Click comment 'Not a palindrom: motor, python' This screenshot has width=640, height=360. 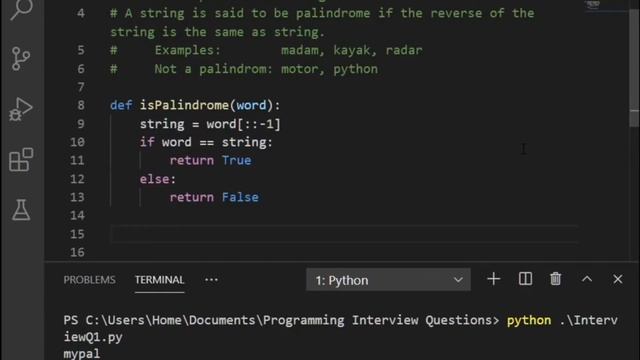point(266,69)
